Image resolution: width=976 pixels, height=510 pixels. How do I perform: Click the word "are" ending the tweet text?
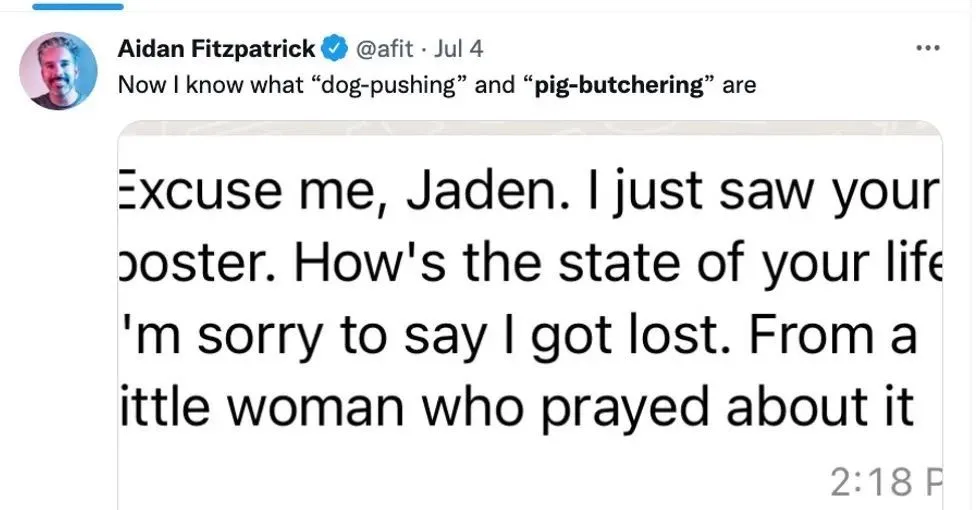click(739, 84)
